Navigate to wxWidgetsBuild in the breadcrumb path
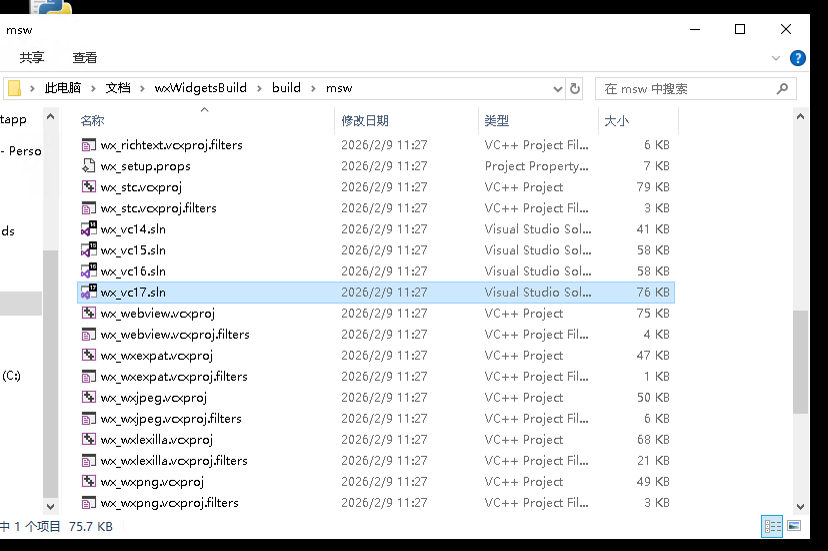This screenshot has width=828, height=551. (x=201, y=88)
